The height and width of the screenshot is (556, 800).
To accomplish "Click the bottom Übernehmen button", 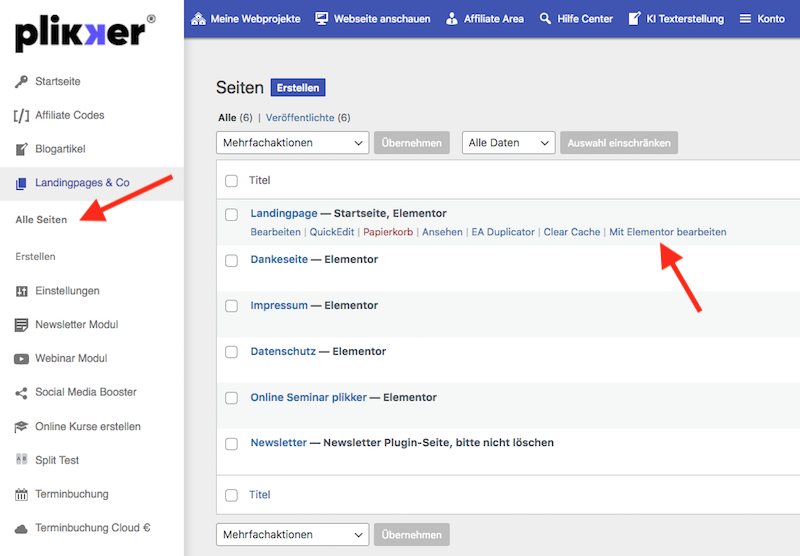I will click(412, 535).
